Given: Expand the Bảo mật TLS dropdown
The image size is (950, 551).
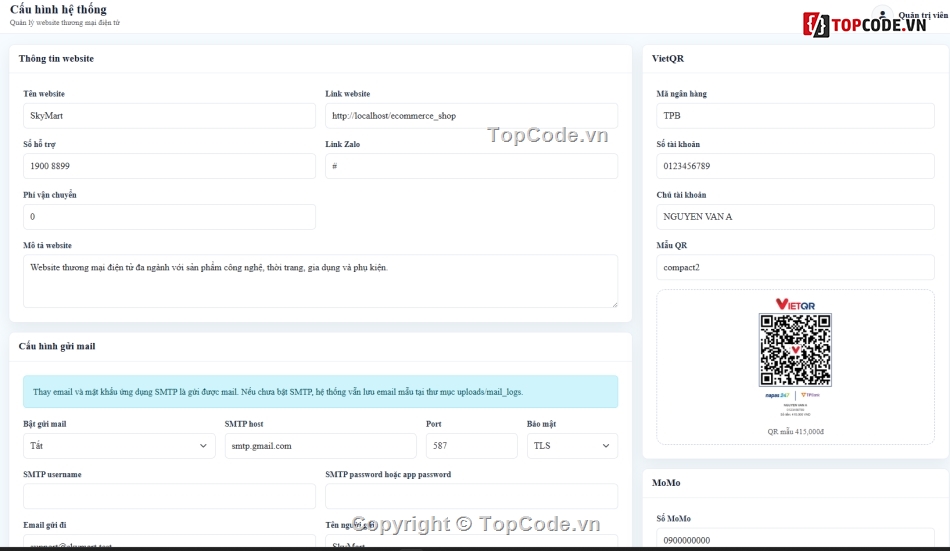Looking at the screenshot, I should click(x=572, y=446).
